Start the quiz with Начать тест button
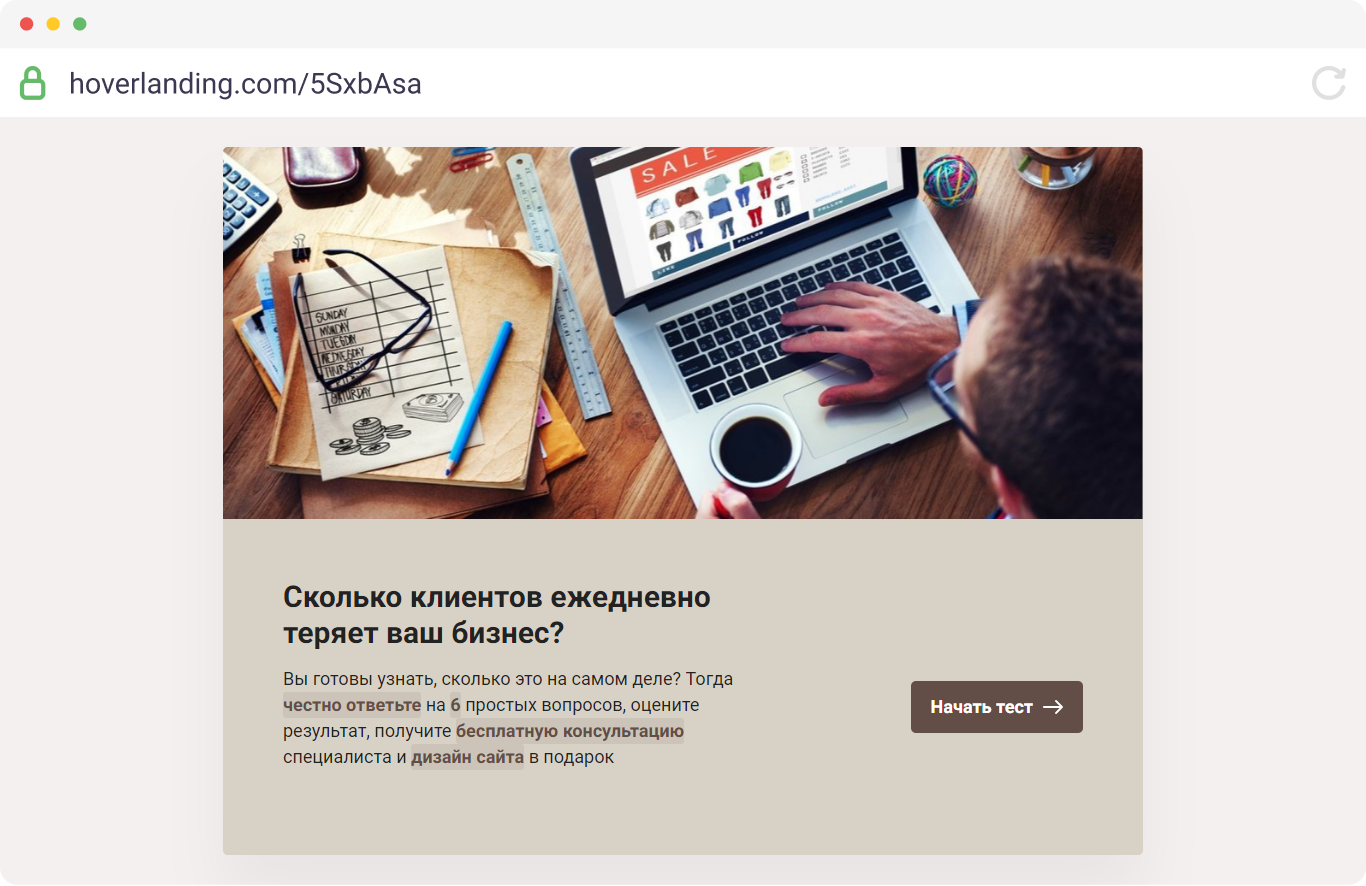1366x886 pixels. (997, 707)
